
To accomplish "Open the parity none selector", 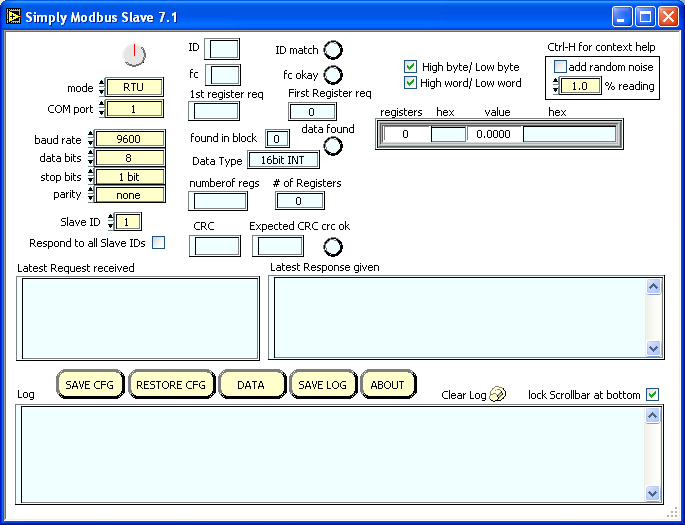I will 129,195.
